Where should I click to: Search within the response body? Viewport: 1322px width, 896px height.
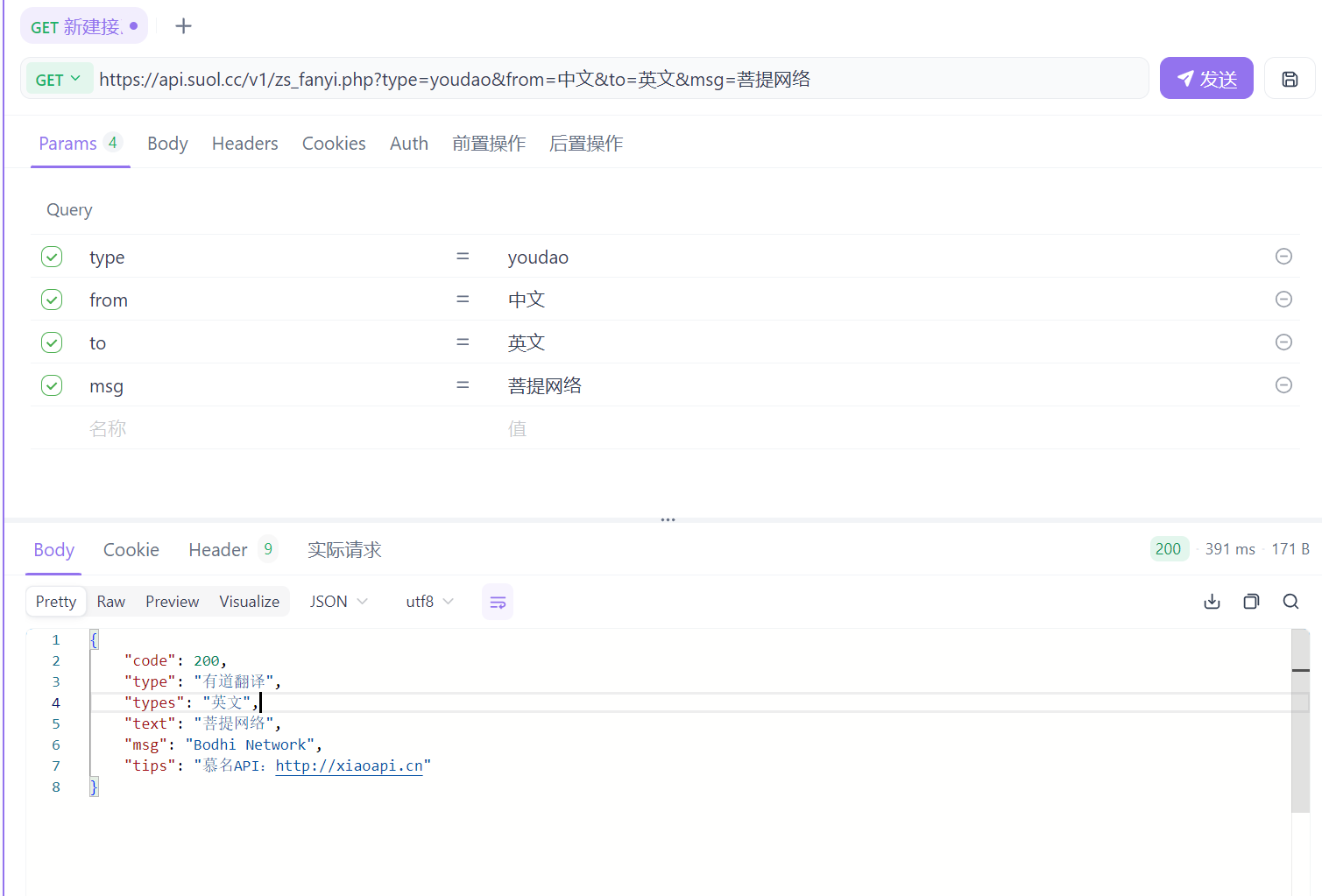(x=1290, y=602)
